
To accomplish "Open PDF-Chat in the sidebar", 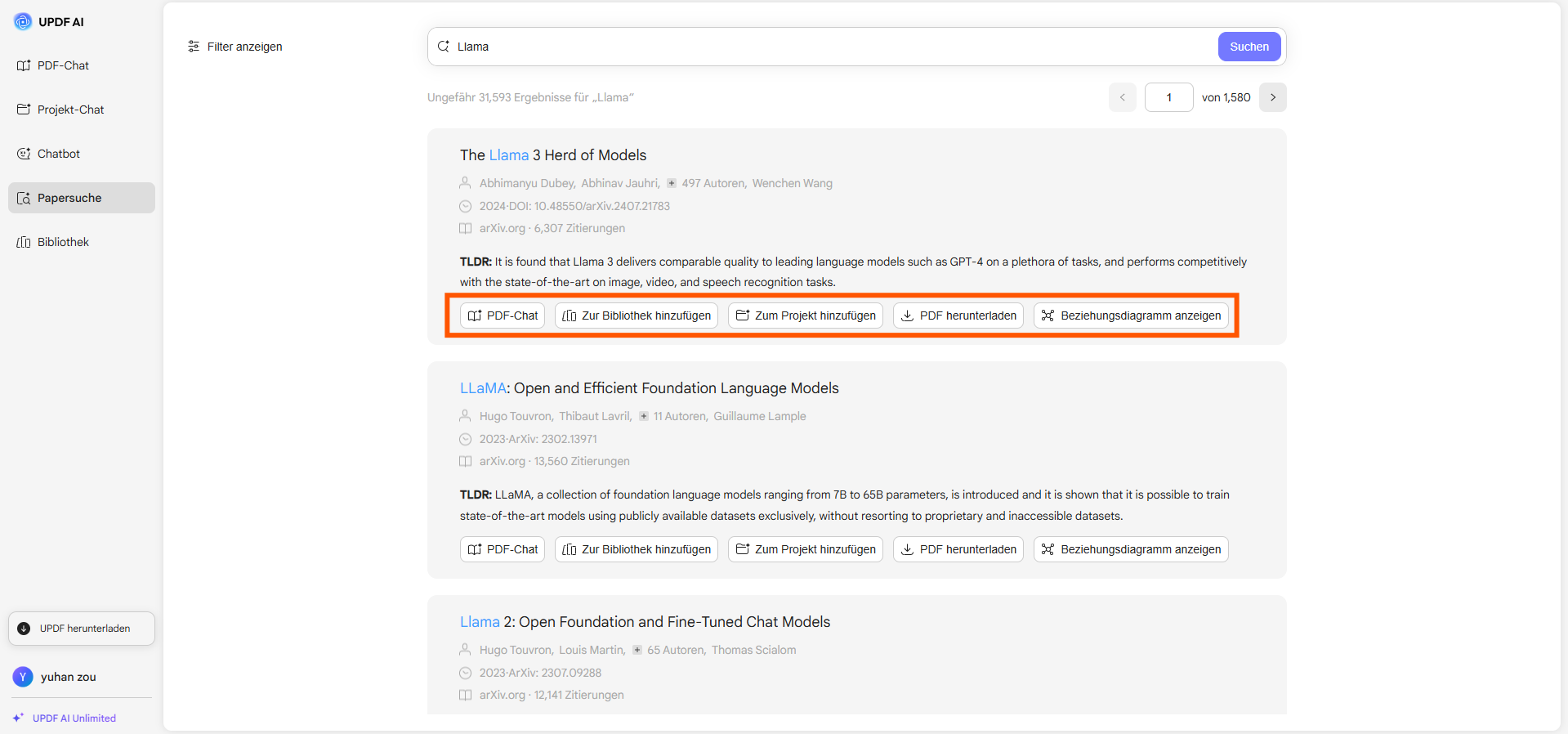I will (82, 65).
